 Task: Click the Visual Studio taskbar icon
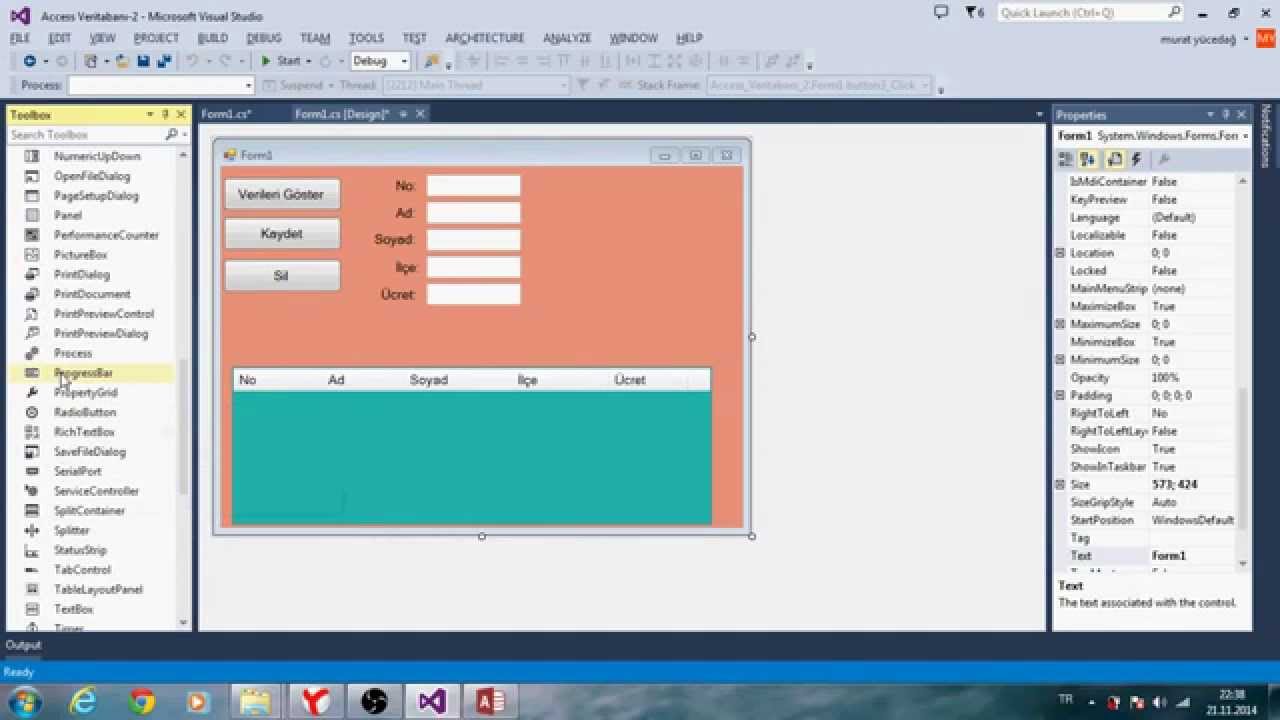pyautogui.click(x=432, y=701)
